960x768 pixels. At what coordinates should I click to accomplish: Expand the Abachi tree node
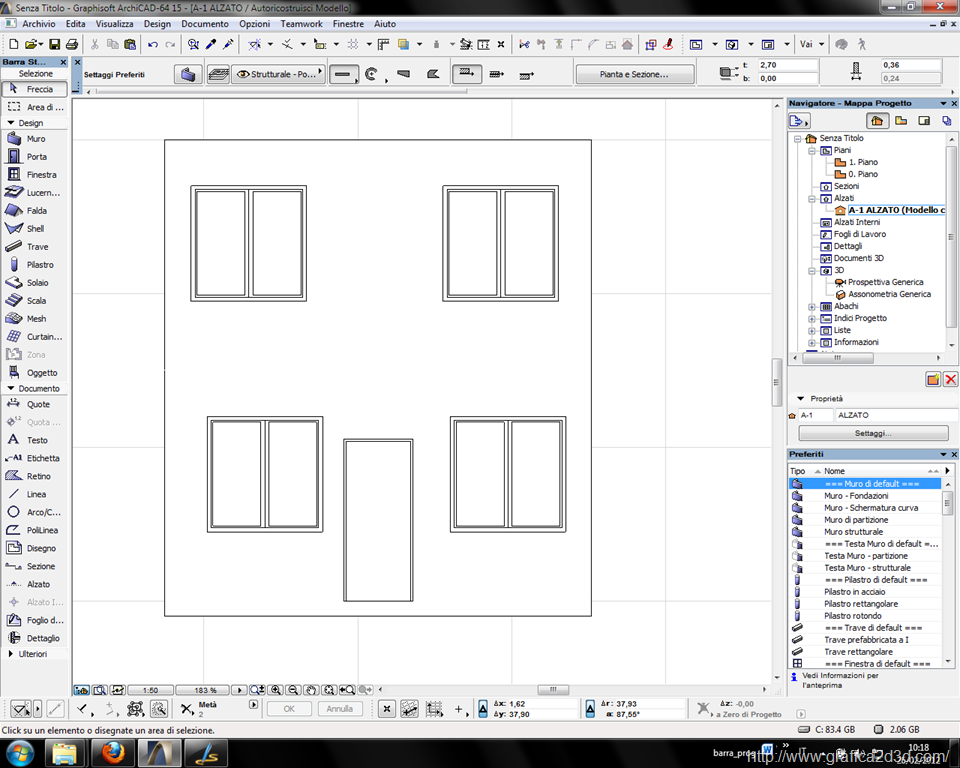point(812,307)
